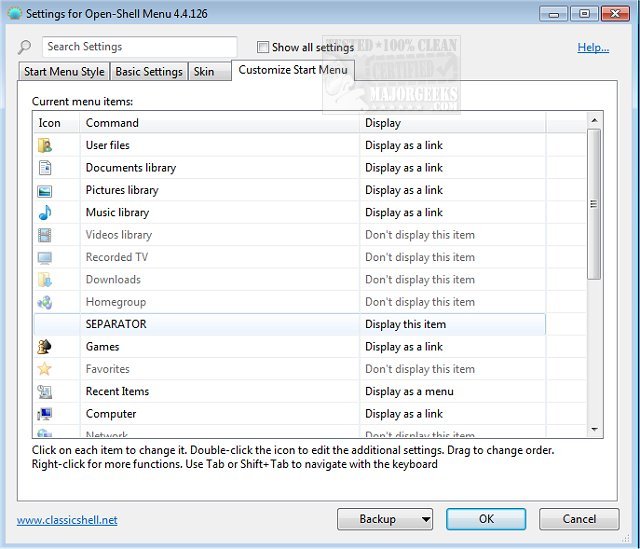The height and width of the screenshot is (549, 640).
Task: Visit the www.classicshell.net link
Action: tap(67, 520)
